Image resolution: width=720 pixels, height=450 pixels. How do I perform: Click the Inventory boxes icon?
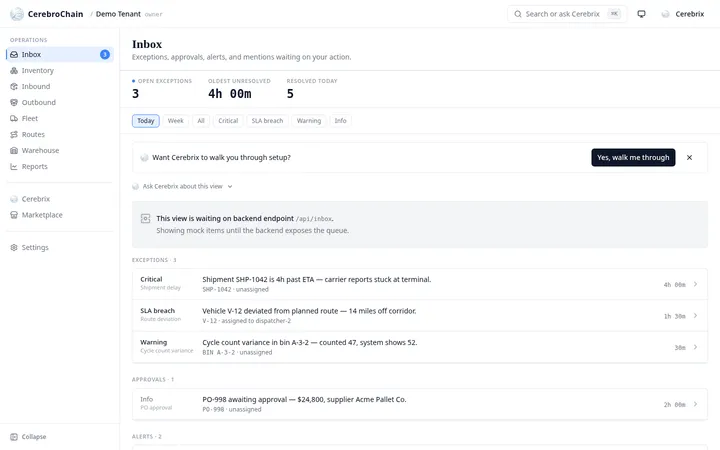tap(14, 70)
